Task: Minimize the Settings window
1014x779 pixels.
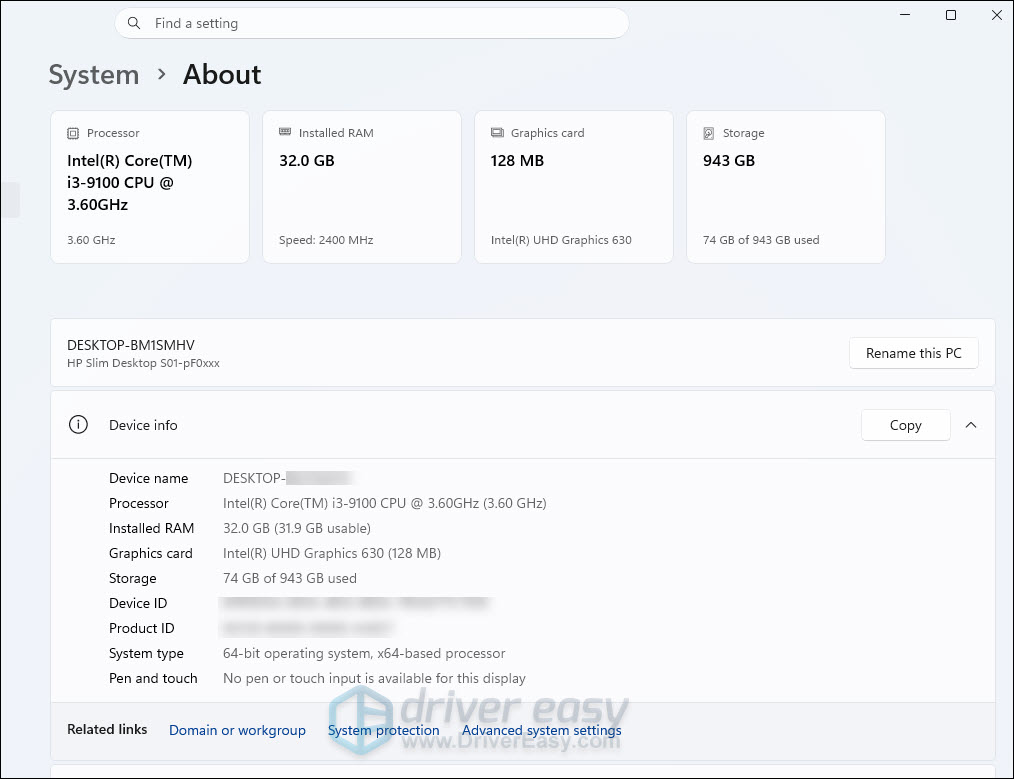Action: pyautogui.click(x=905, y=15)
